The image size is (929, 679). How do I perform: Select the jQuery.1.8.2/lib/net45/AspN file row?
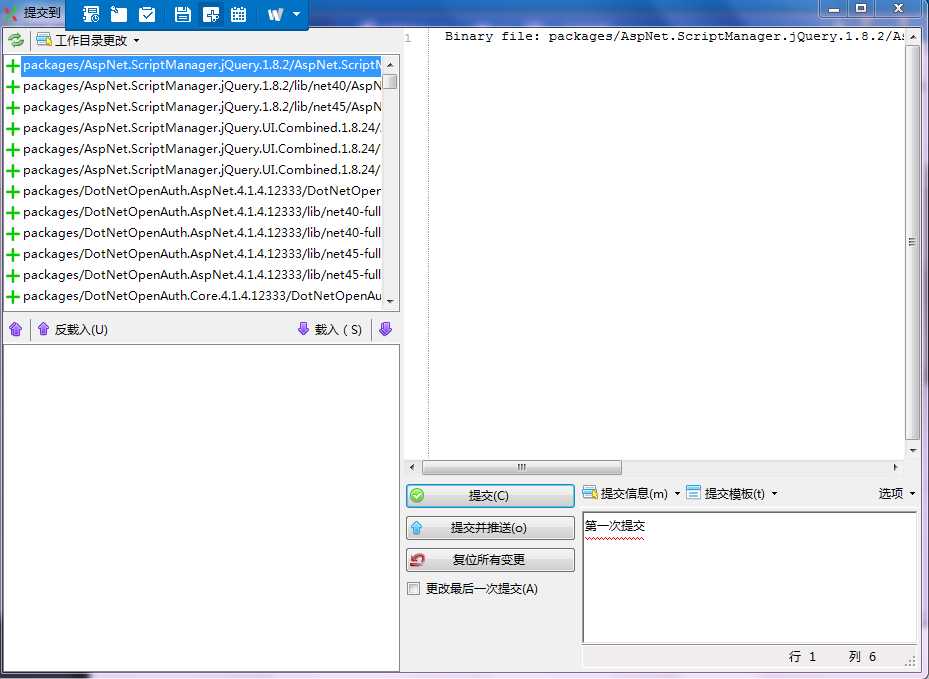[x=201, y=107]
